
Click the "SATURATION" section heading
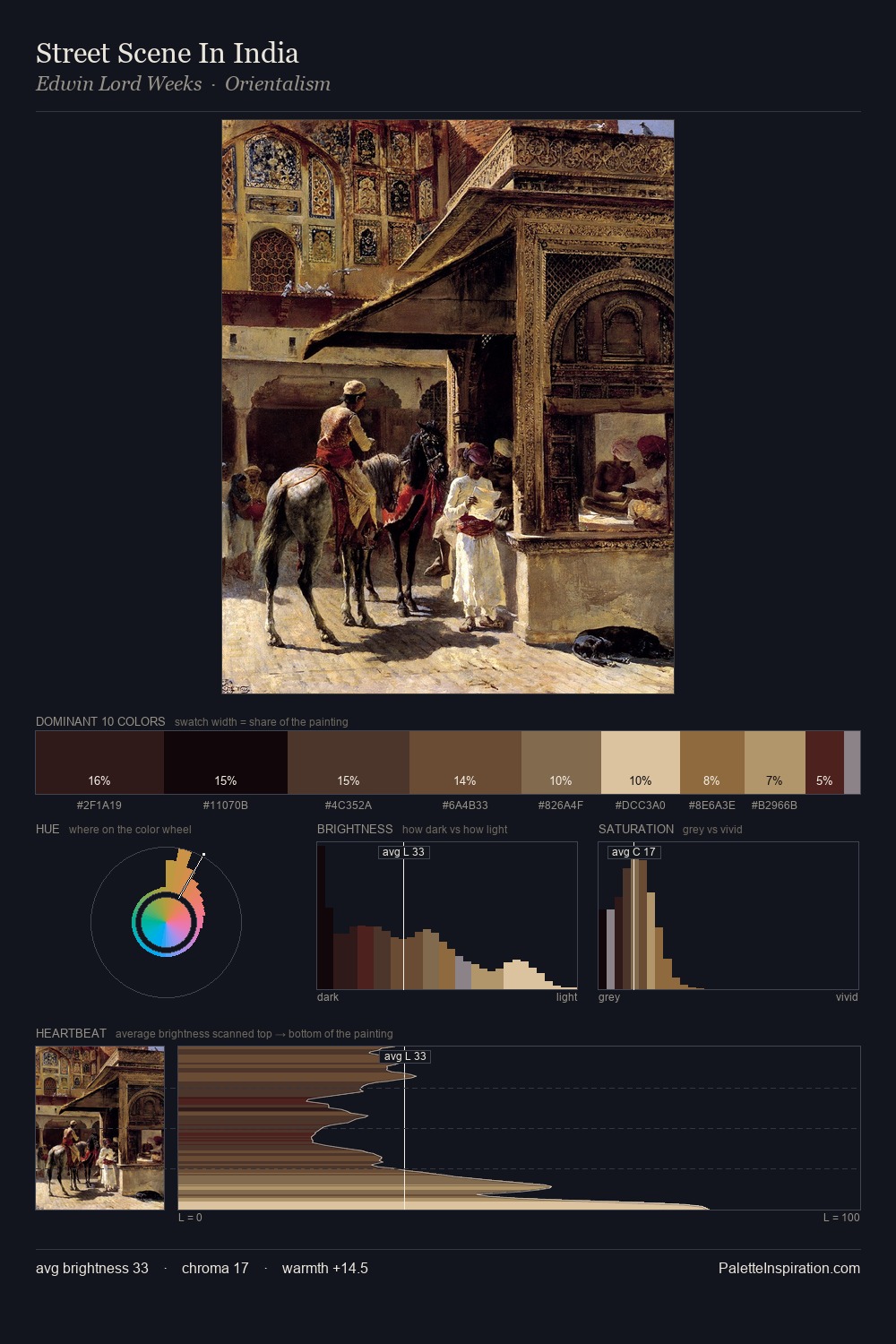point(636,829)
